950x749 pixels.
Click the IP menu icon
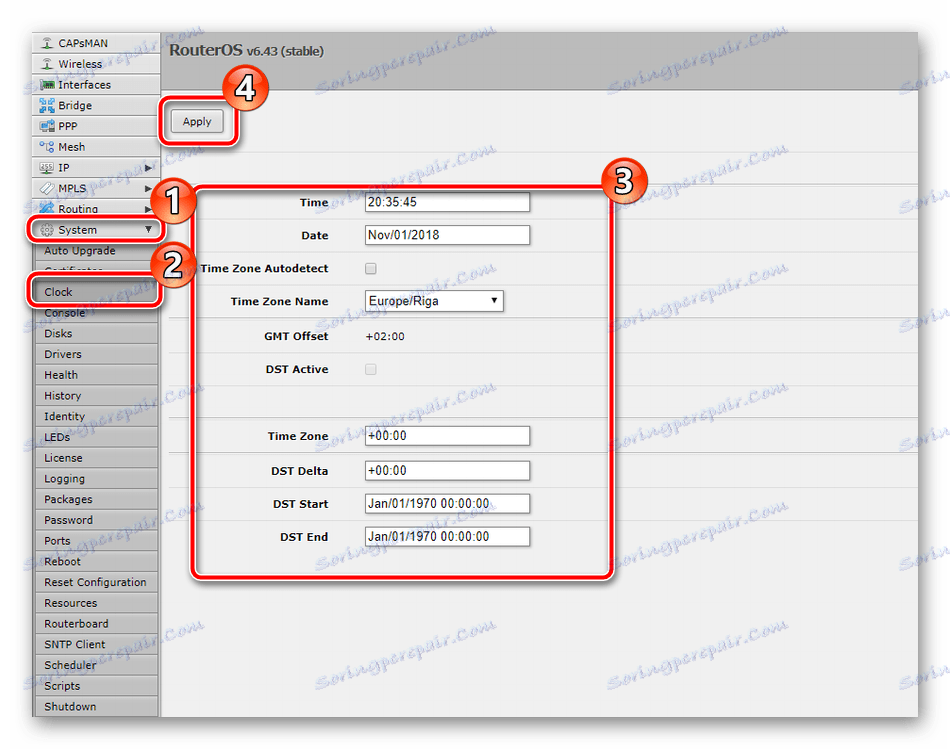pos(47,167)
